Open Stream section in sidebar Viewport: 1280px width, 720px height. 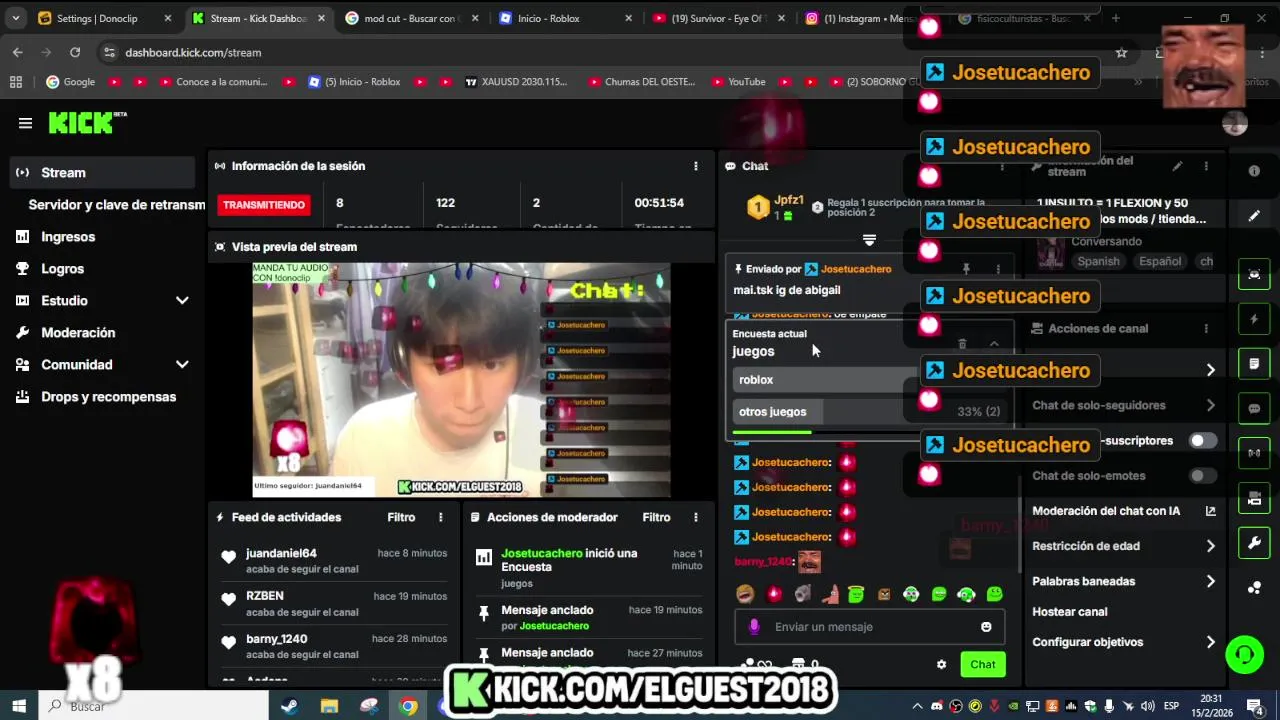pos(103,172)
